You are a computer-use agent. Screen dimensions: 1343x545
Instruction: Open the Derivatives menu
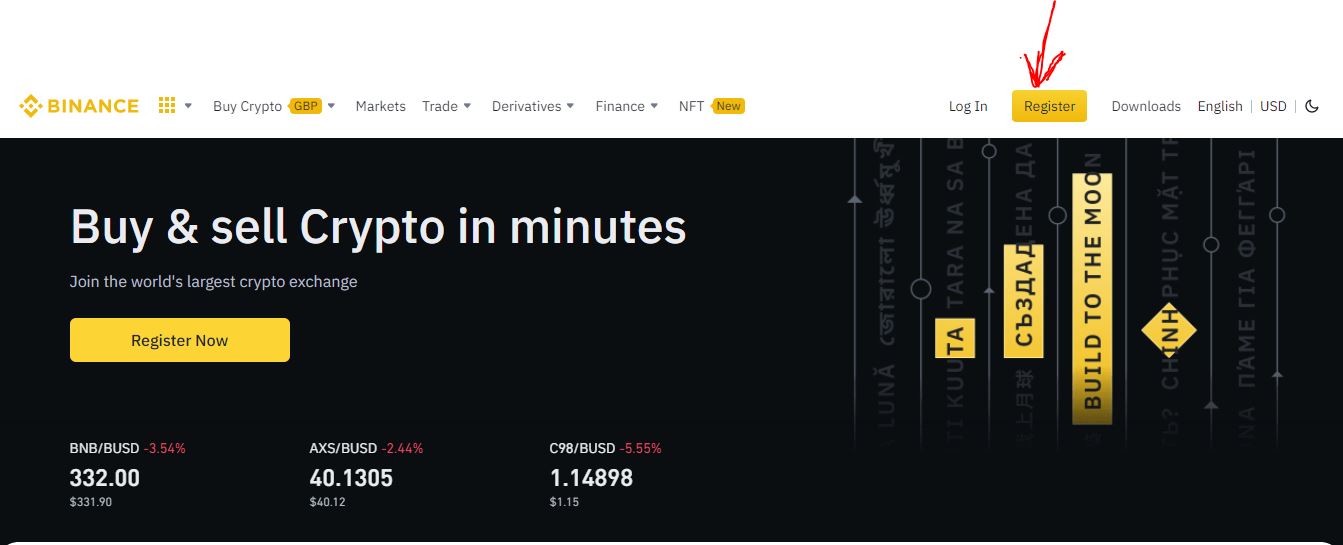point(526,106)
